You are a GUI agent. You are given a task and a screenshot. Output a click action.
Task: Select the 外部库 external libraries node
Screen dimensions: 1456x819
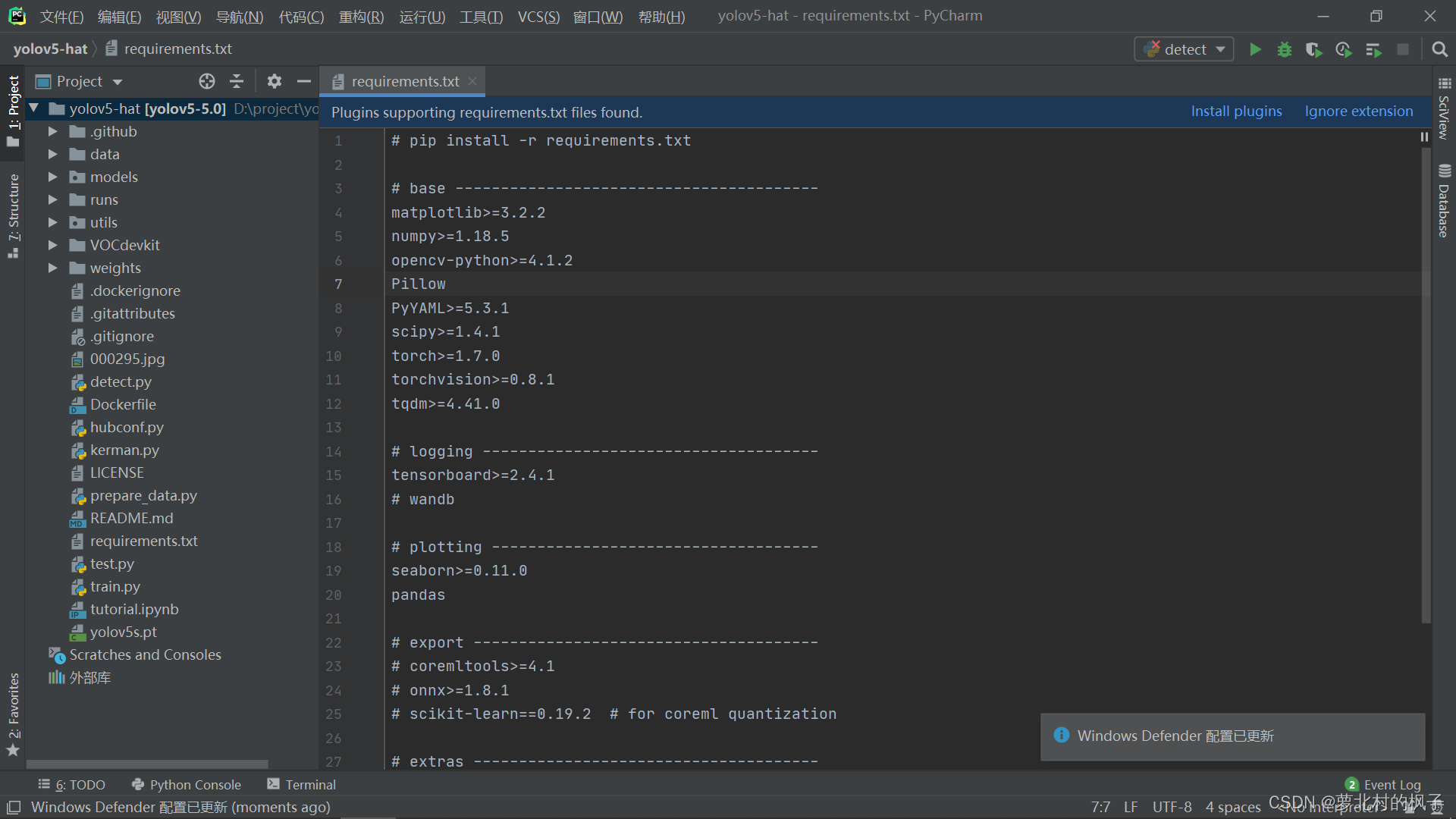89,677
